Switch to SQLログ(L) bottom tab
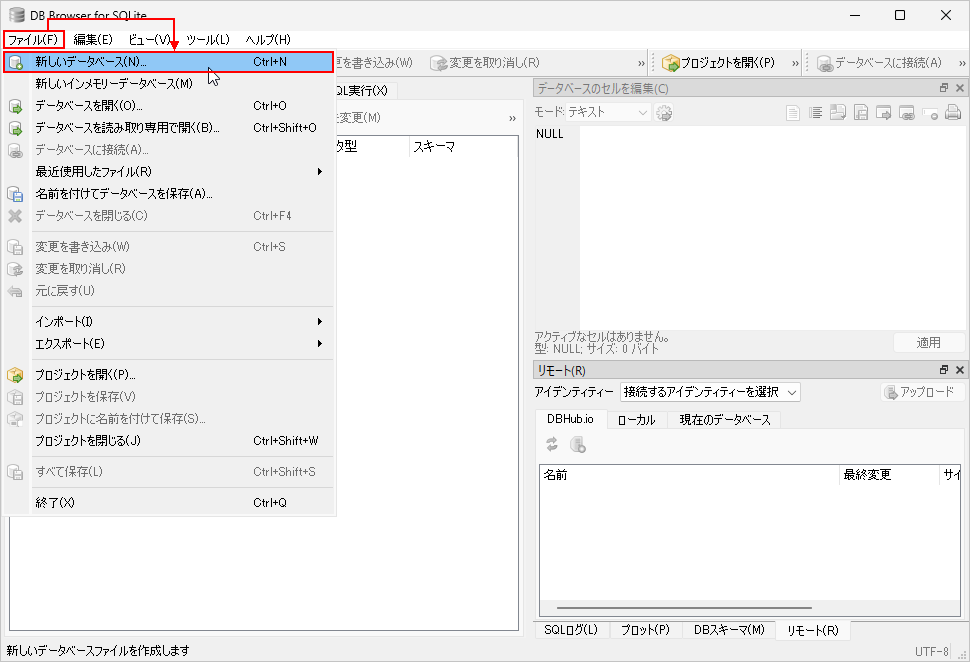Screen dimensions: 970x662 tap(571, 630)
